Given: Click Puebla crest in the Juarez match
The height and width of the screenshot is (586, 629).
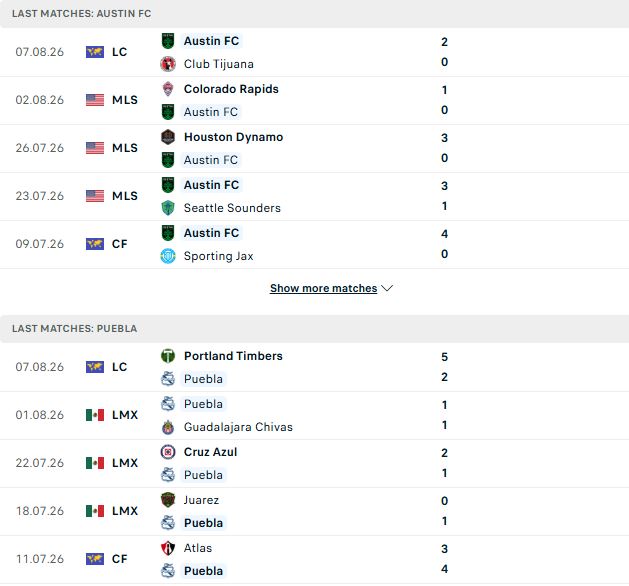Looking at the screenshot, I should click(x=168, y=523).
